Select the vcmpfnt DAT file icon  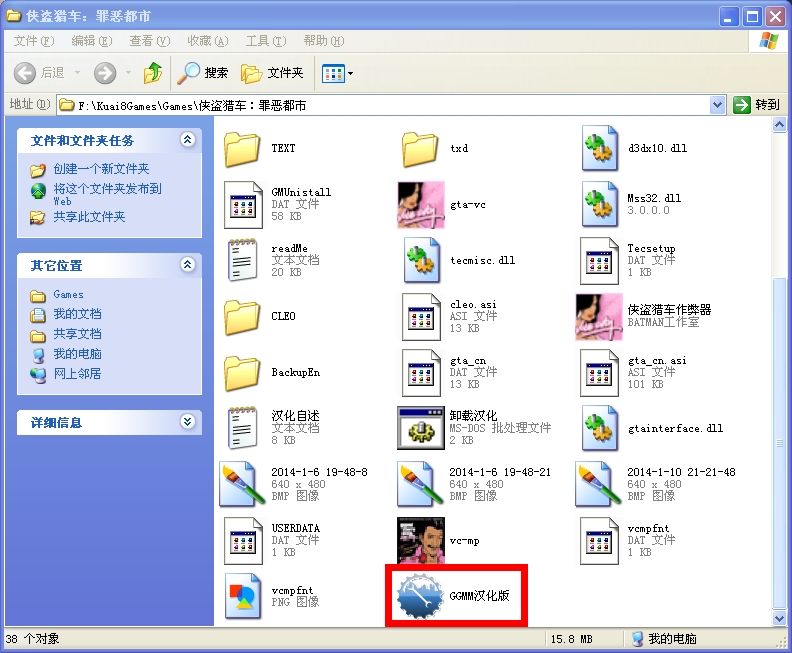click(599, 541)
